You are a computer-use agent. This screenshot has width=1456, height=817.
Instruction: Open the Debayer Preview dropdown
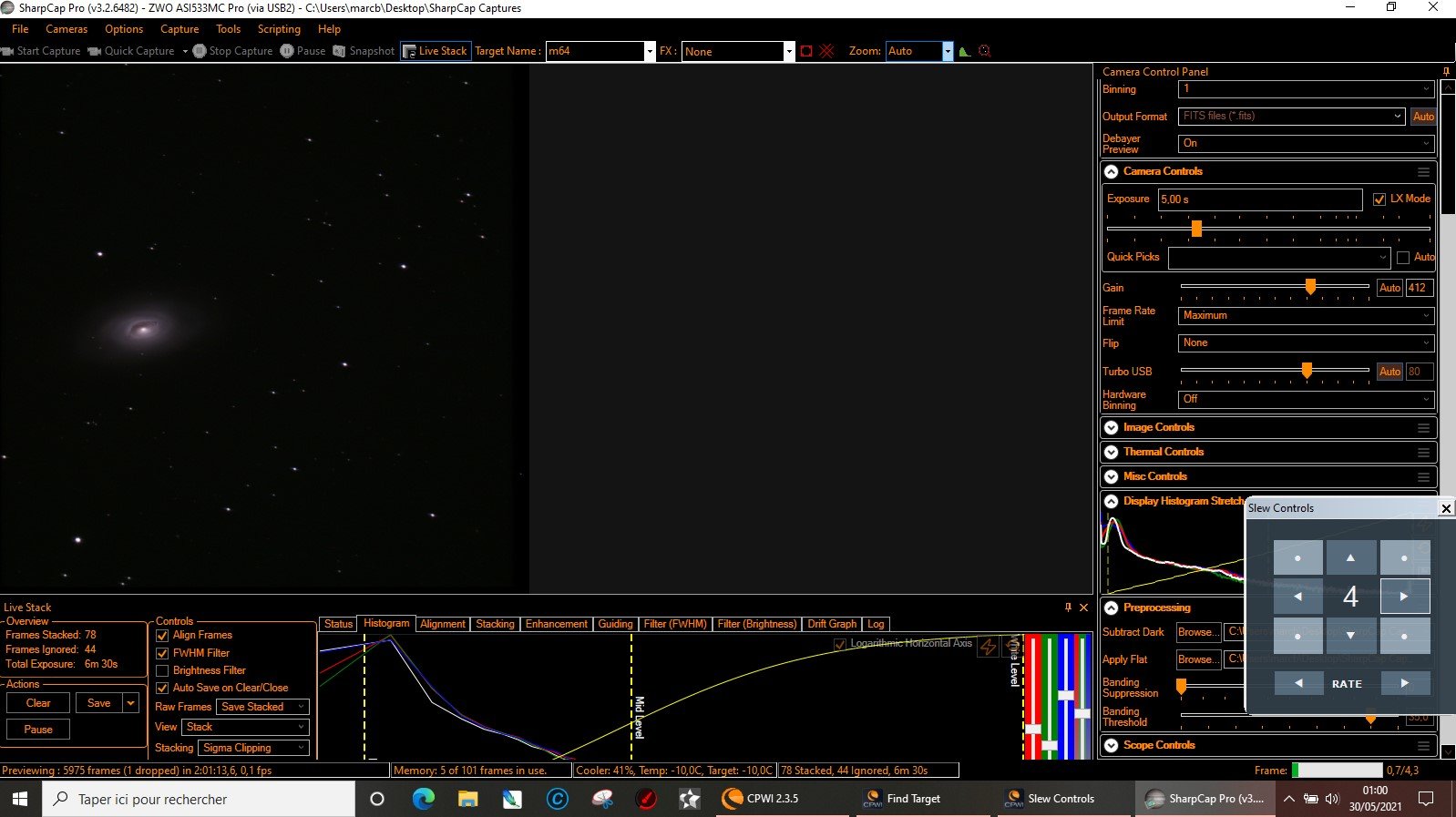[1307, 144]
